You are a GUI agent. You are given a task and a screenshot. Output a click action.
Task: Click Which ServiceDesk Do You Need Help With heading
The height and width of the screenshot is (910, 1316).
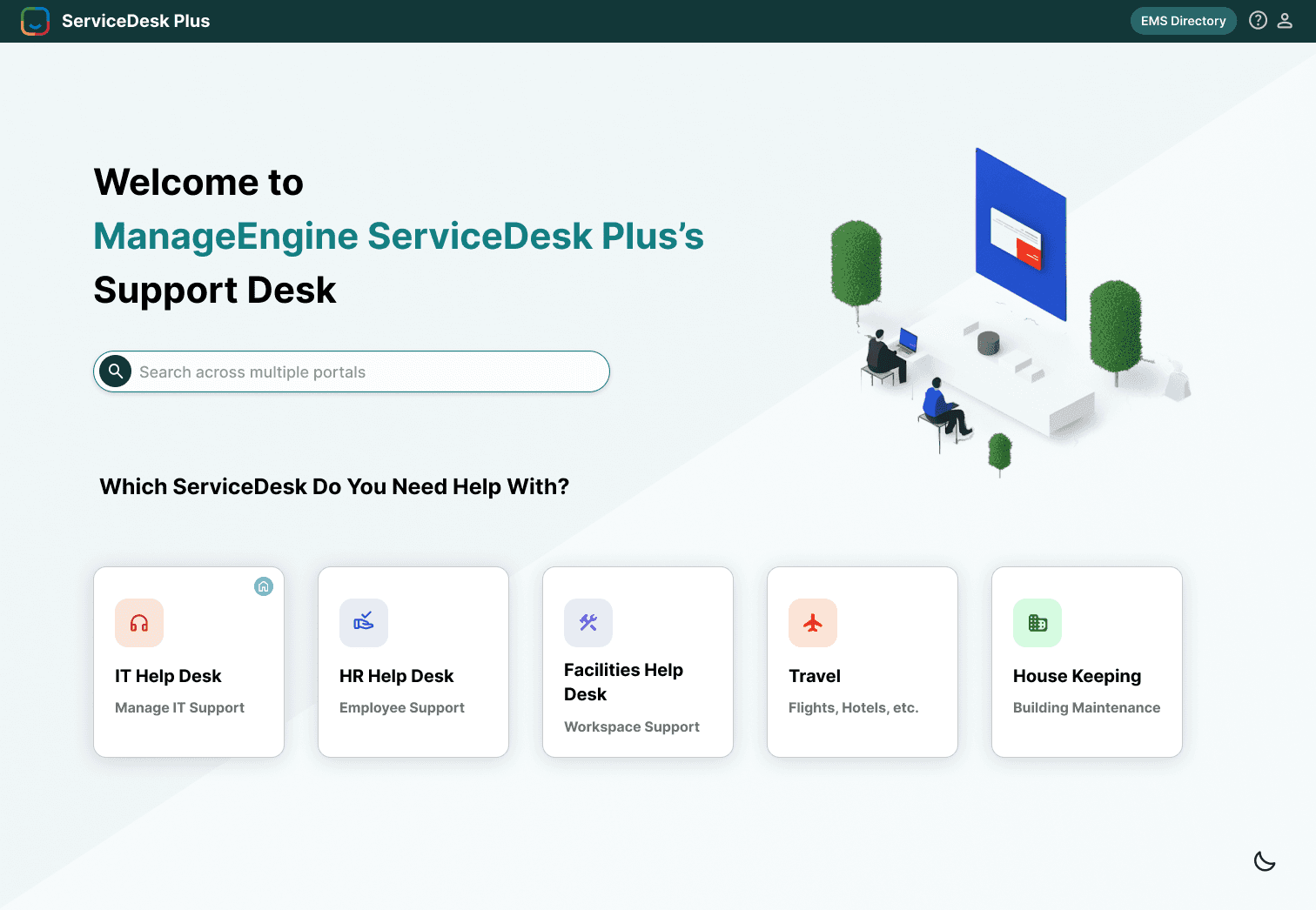[334, 486]
